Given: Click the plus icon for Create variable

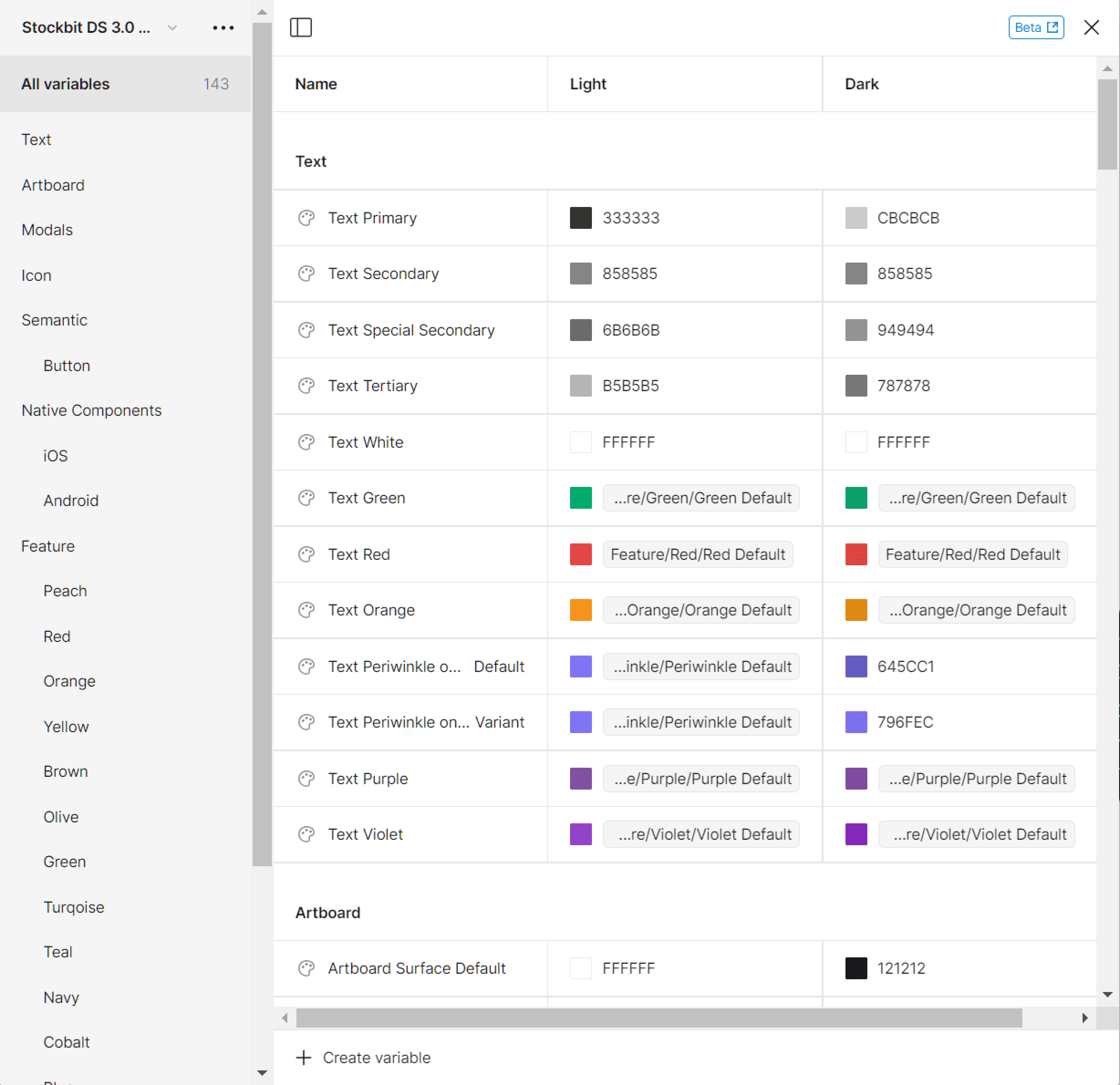Looking at the screenshot, I should [303, 1058].
